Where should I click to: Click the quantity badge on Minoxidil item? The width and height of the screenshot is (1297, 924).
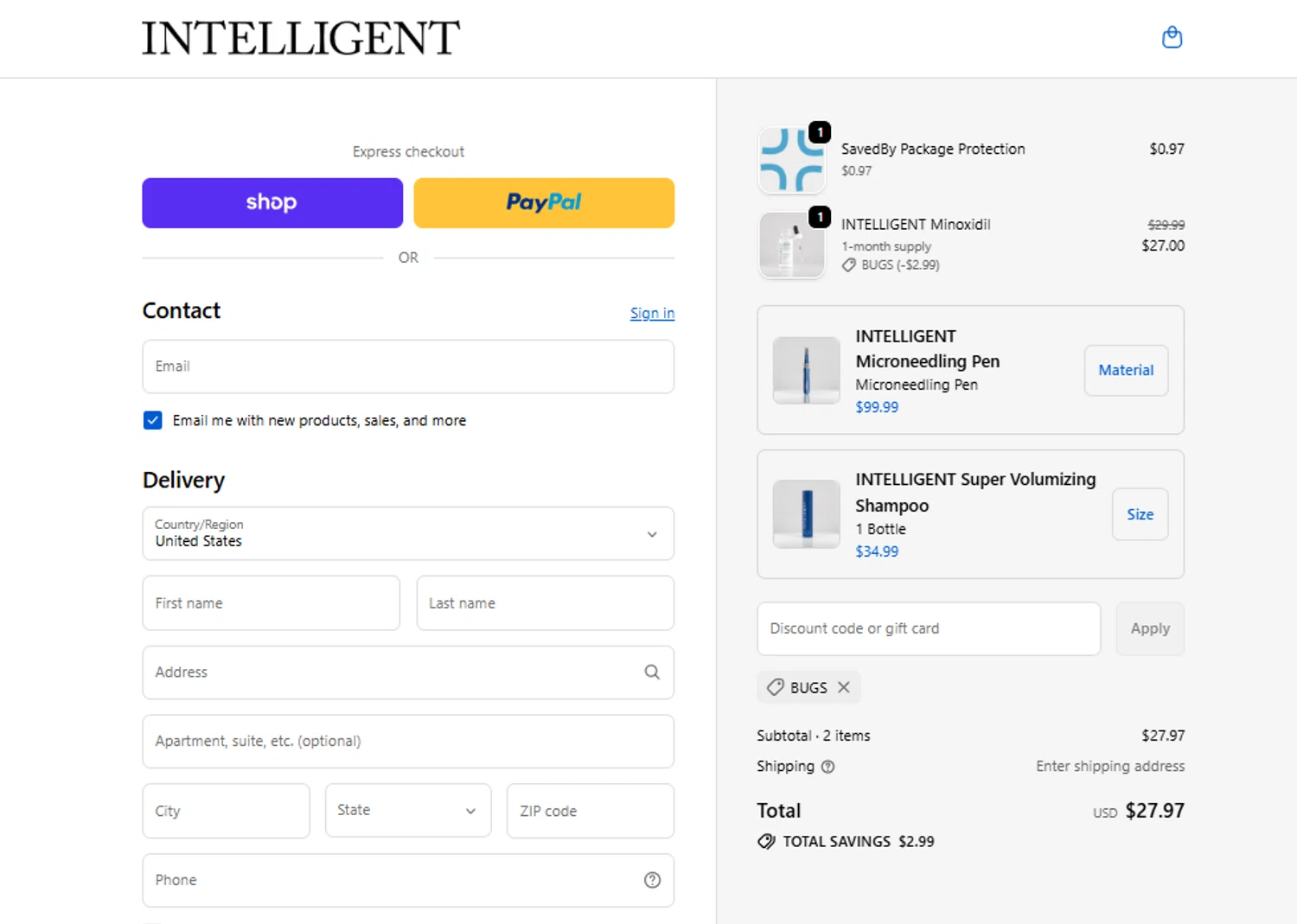click(x=820, y=217)
